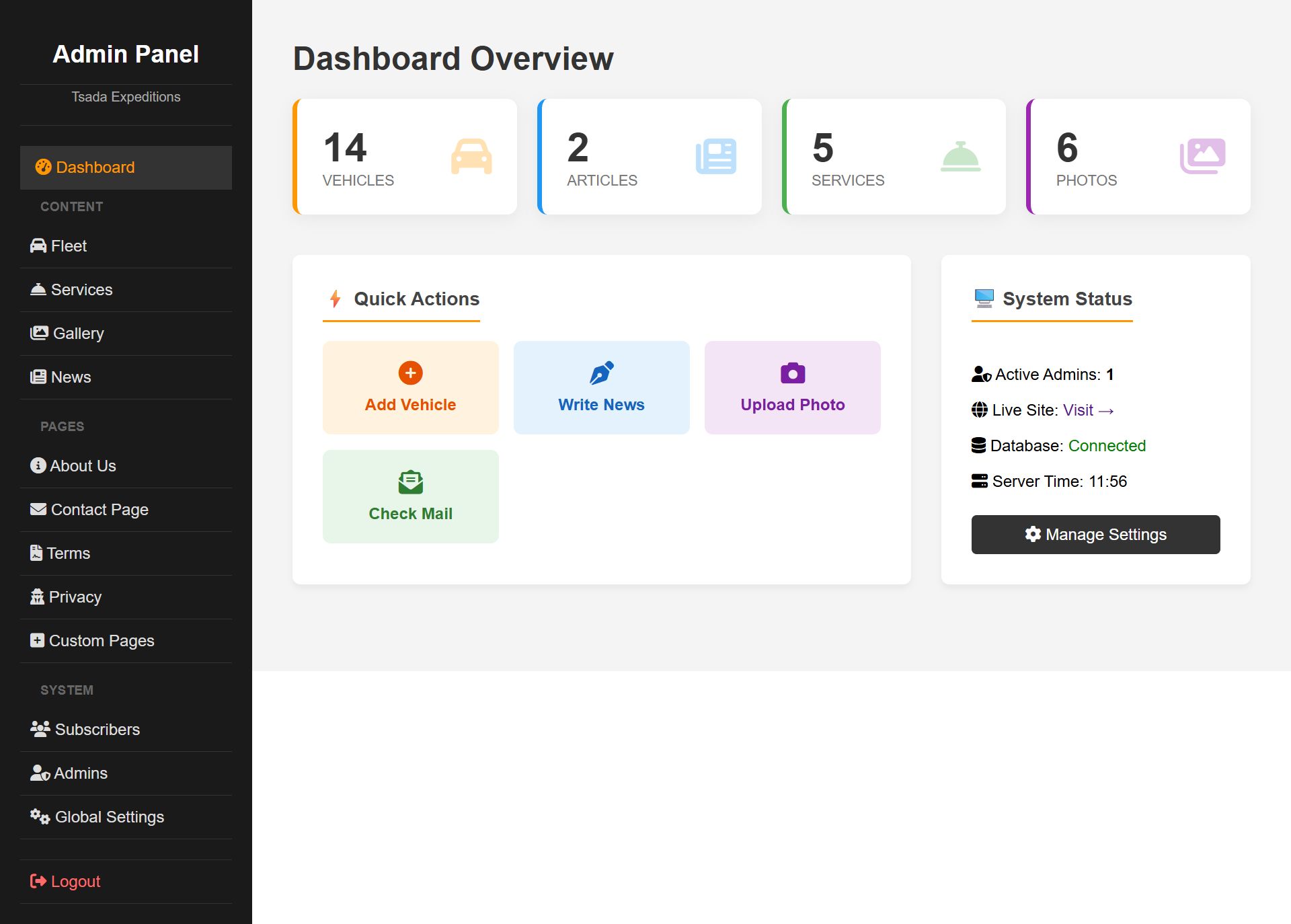1291x924 pixels.
Task: Click the envelope icon on Check Mail
Action: tap(410, 482)
